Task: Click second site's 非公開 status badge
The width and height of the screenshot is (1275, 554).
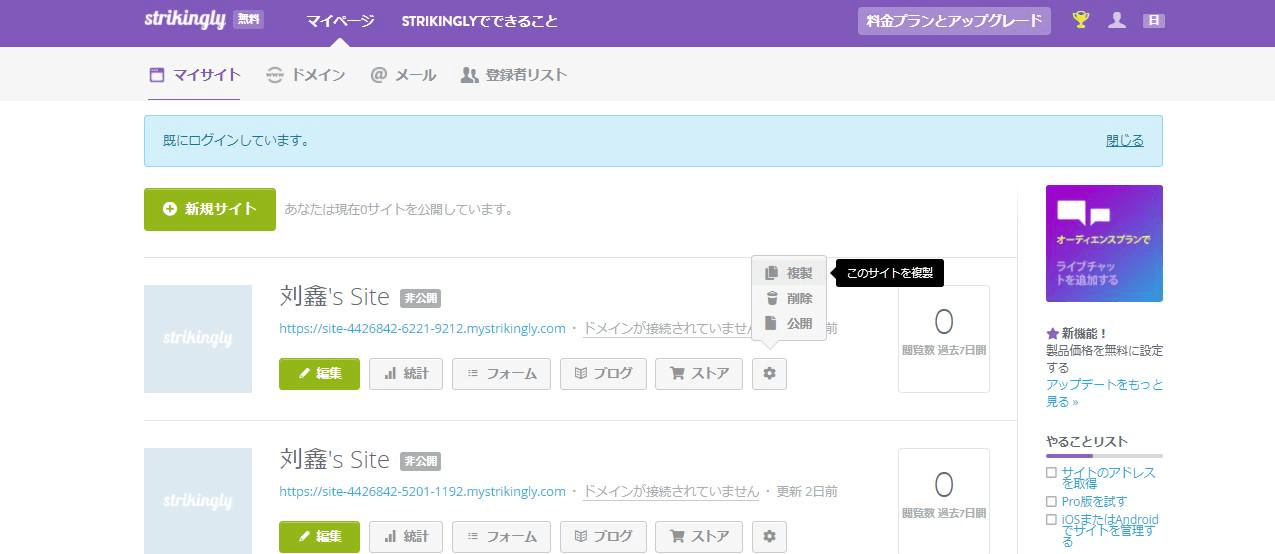Action: [x=420, y=461]
